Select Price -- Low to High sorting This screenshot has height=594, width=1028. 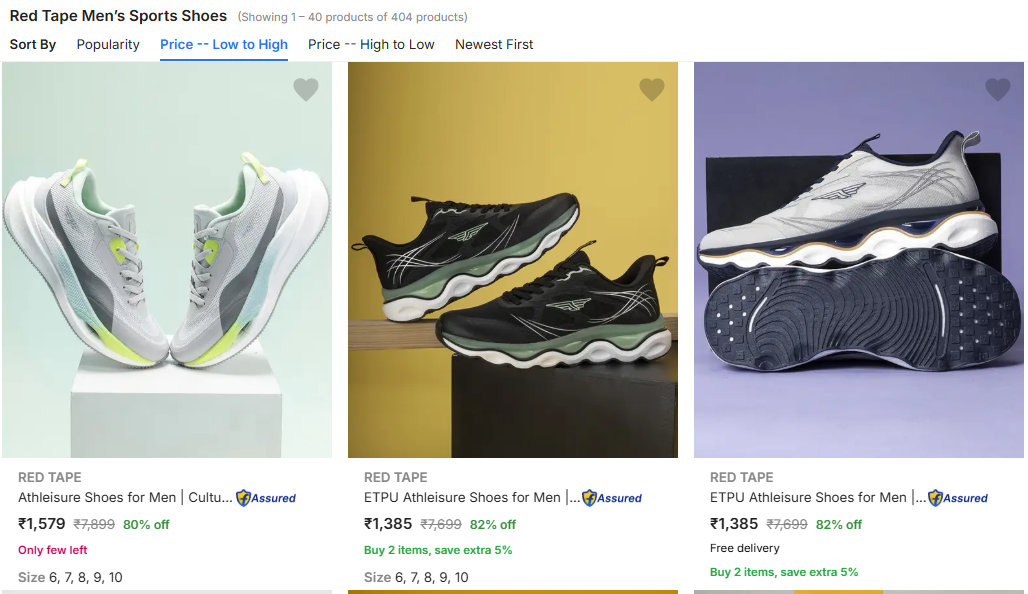coord(224,45)
